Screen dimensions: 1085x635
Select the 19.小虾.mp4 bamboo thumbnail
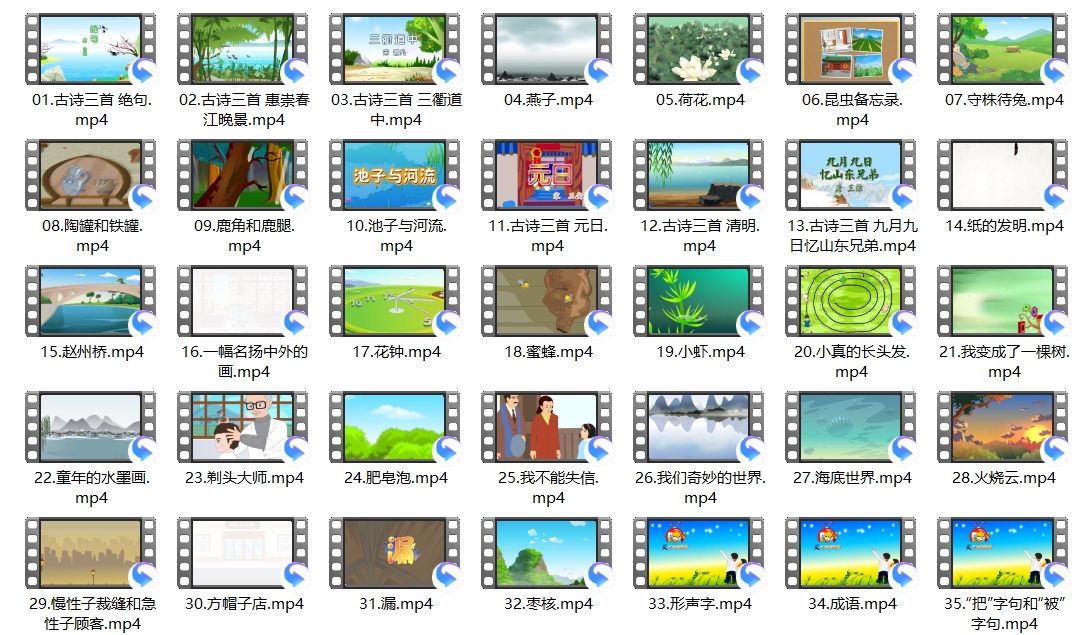point(699,300)
